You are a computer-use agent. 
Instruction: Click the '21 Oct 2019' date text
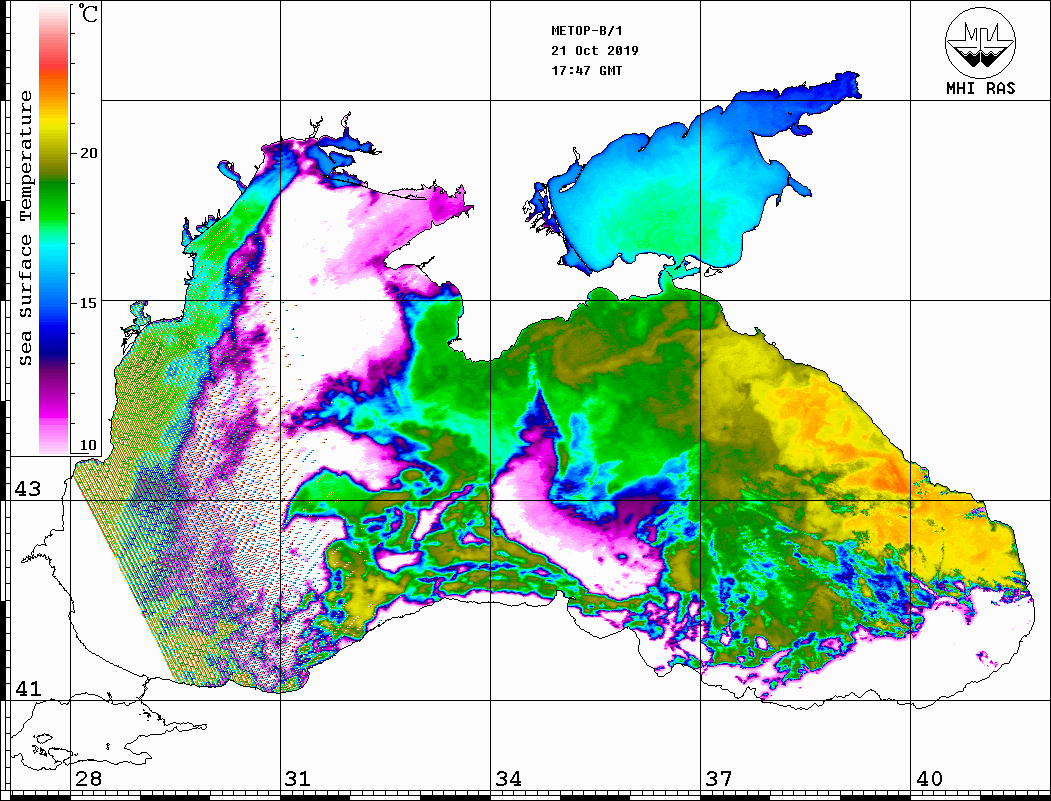coord(595,50)
